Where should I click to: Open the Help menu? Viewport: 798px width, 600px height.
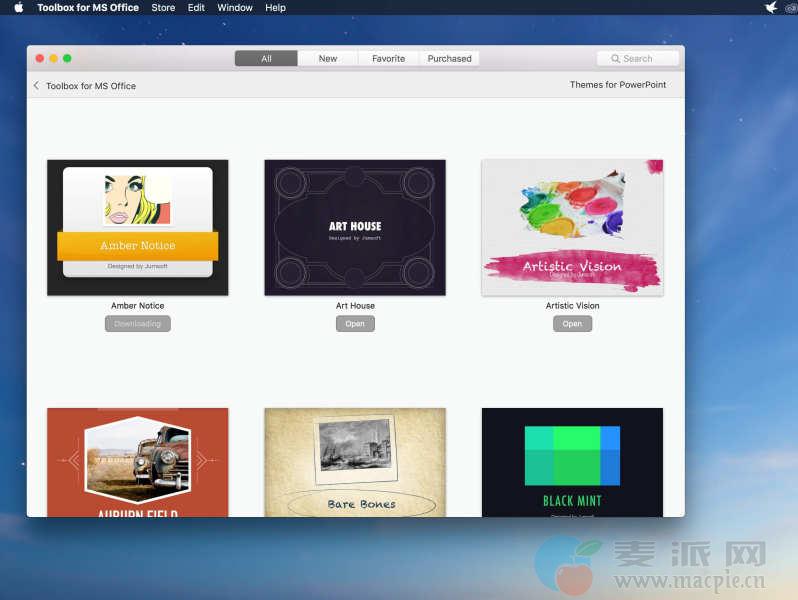276,7
